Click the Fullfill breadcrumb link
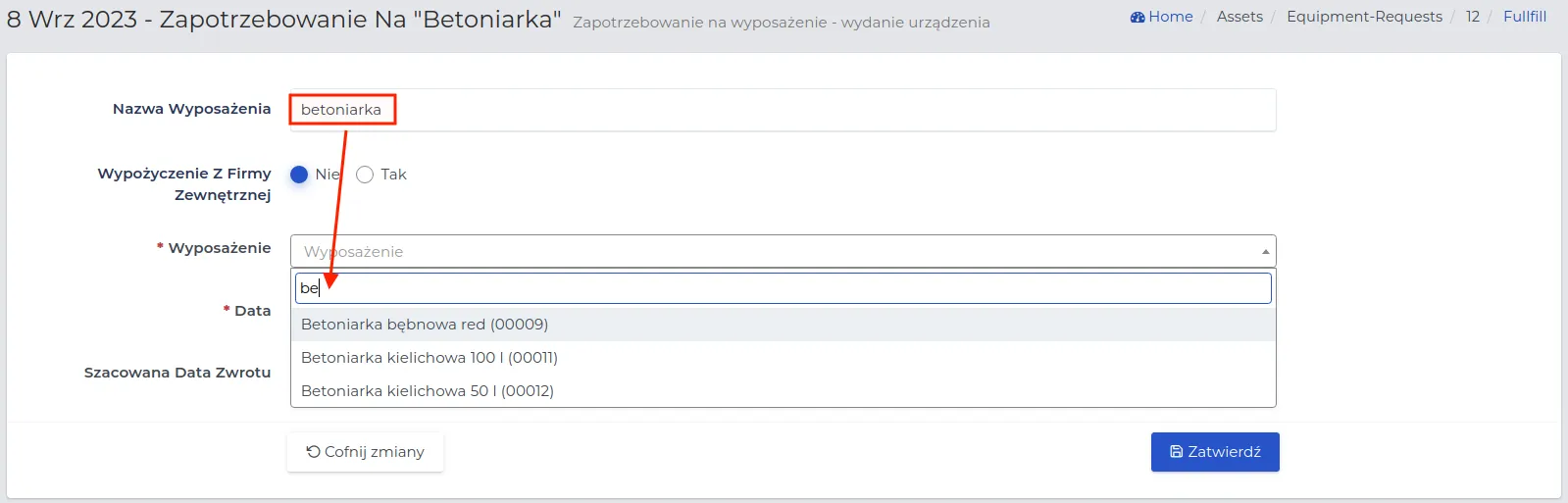 click(1525, 17)
